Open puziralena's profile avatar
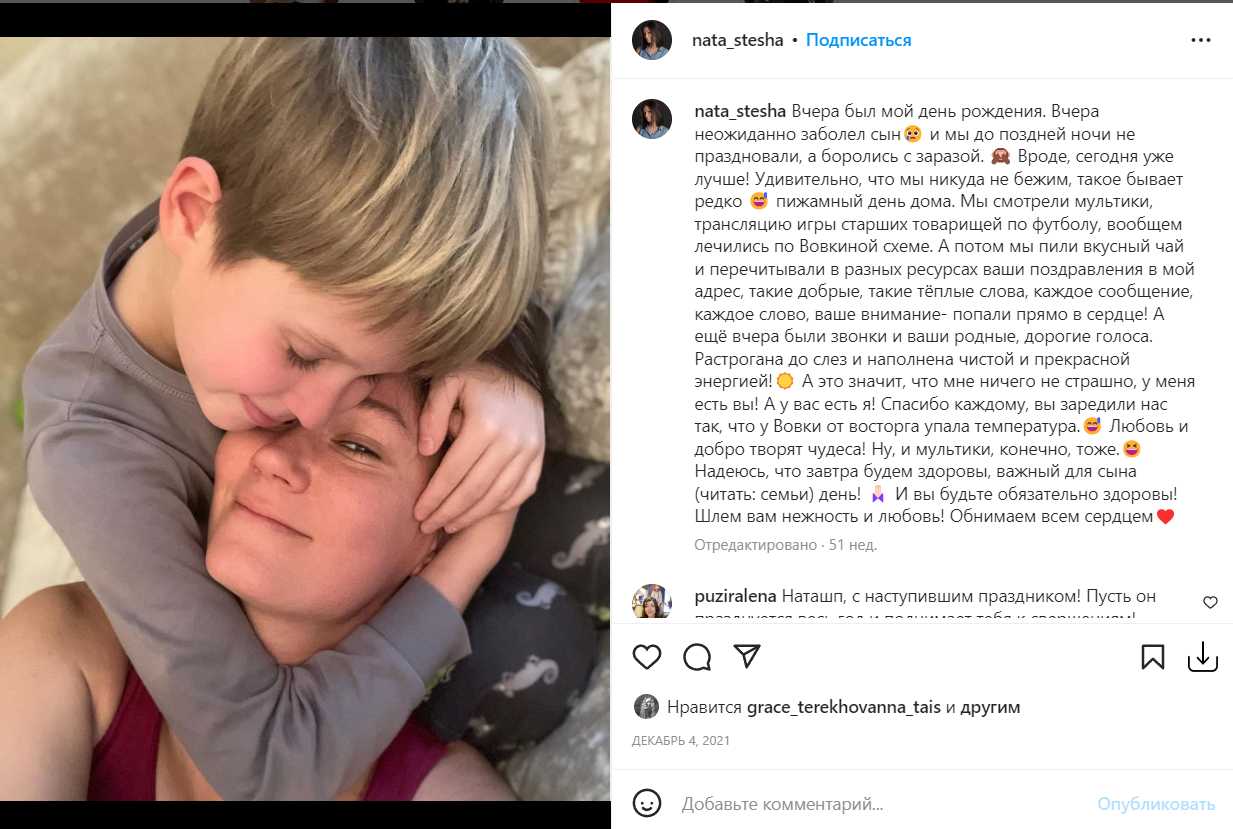The height and width of the screenshot is (829, 1233). click(651, 603)
